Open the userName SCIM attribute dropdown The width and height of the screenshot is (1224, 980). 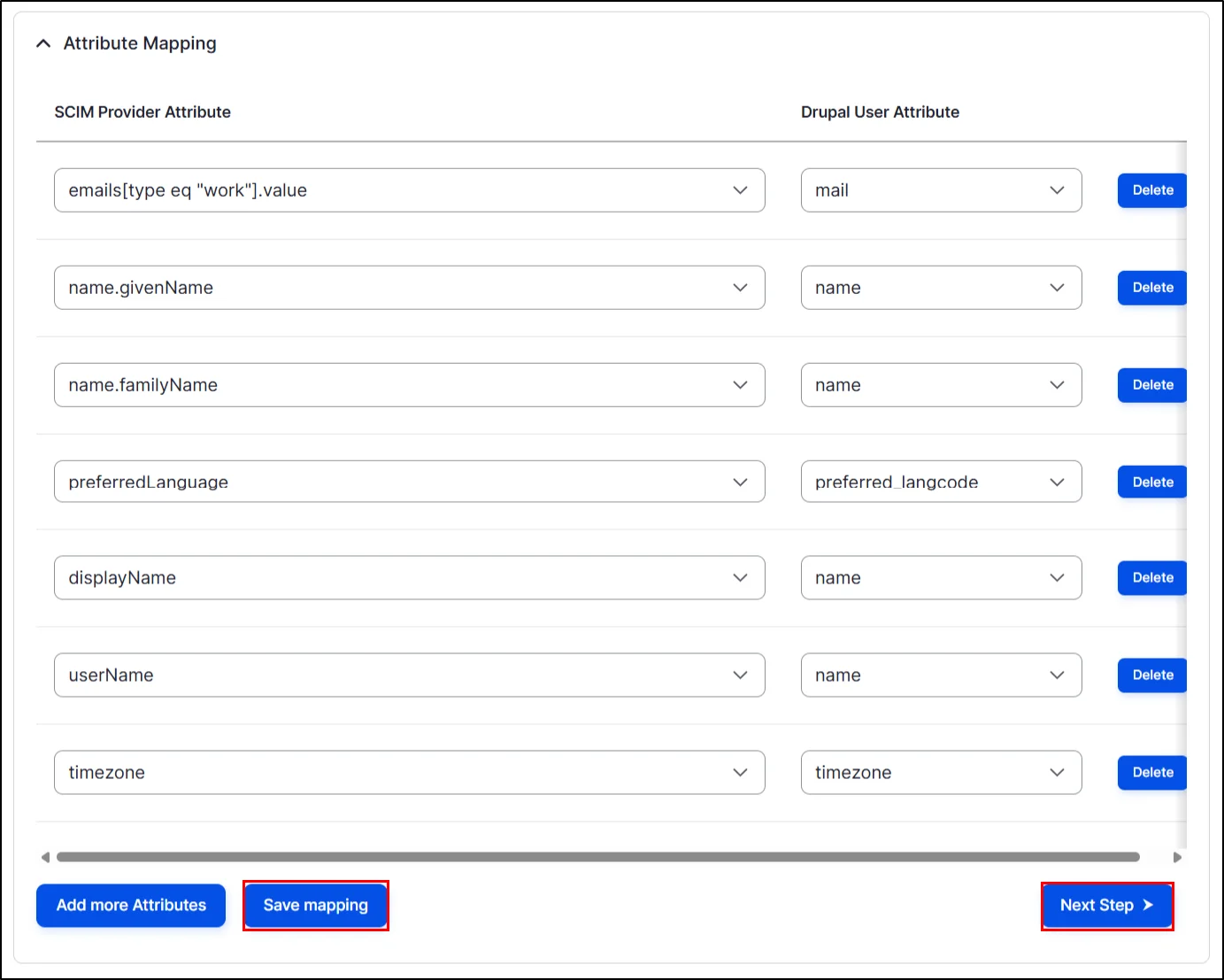click(x=409, y=675)
